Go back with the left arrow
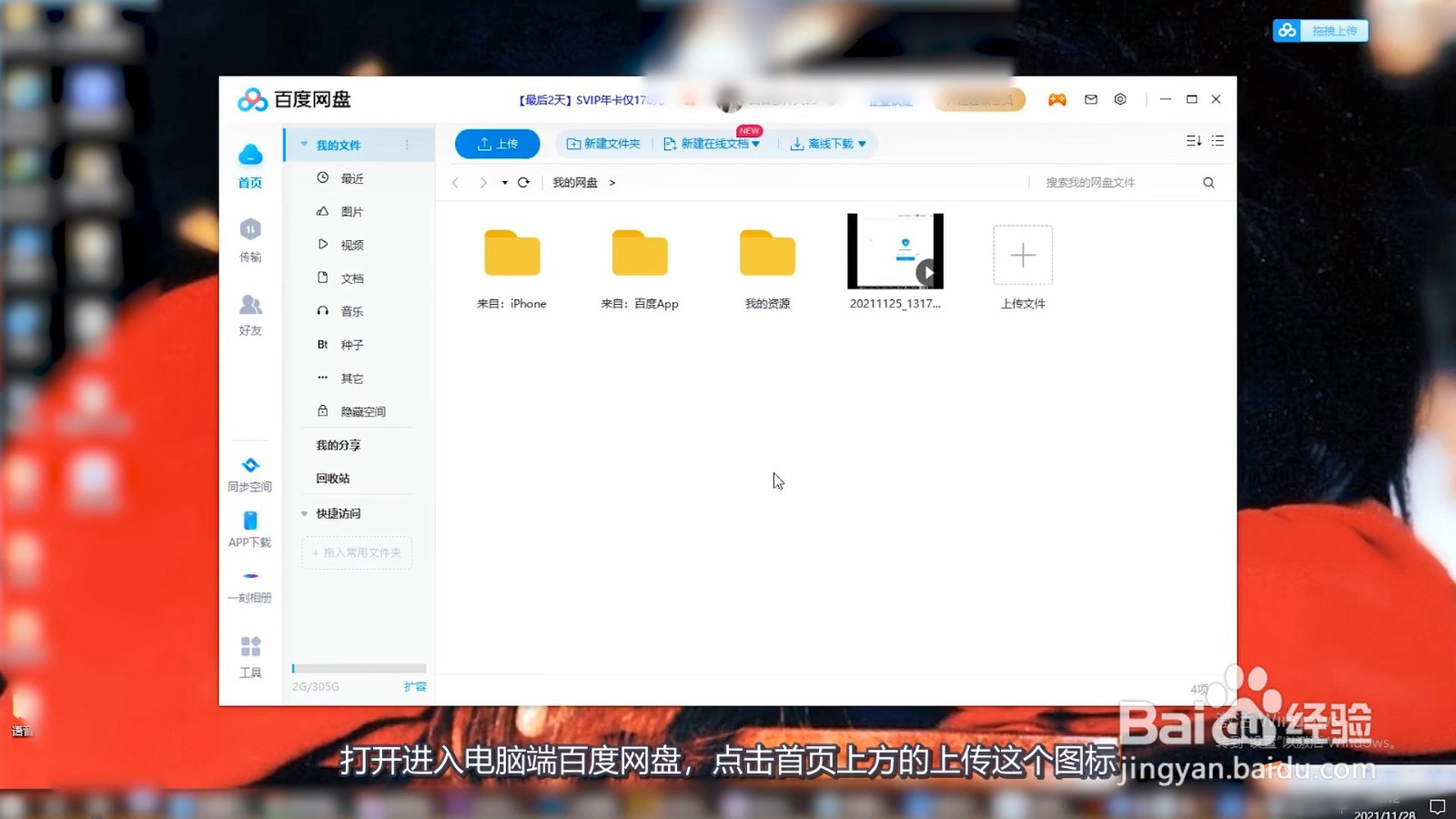Image resolution: width=1456 pixels, height=819 pixels. click(456, 183)
